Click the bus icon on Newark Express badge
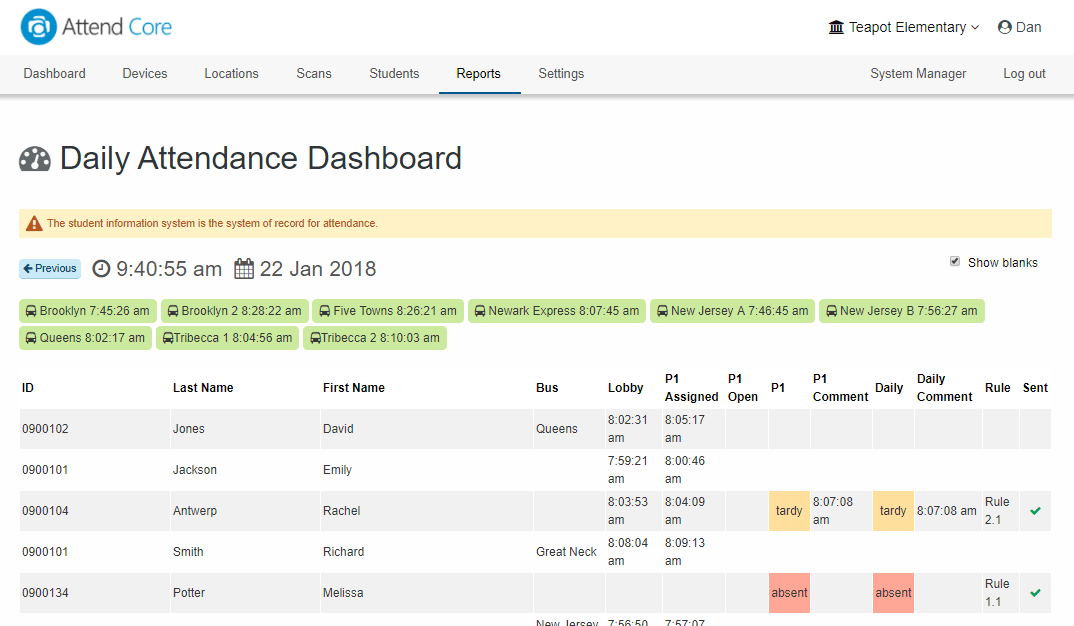 coord(480,311)
